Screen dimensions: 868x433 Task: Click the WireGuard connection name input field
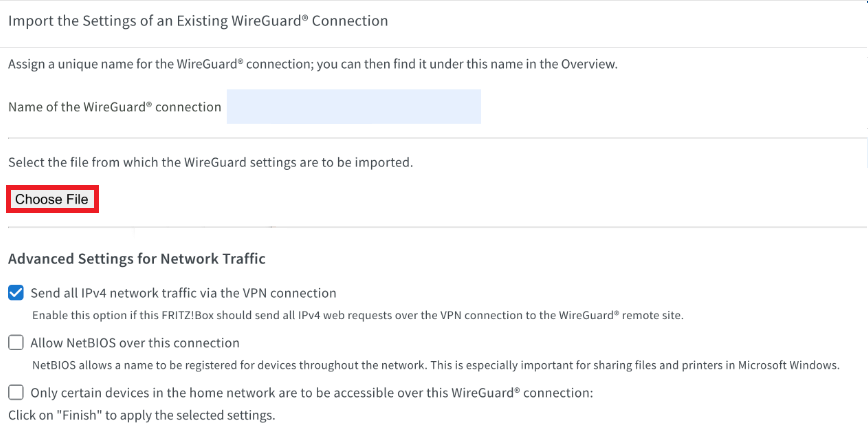click(353, 107)
